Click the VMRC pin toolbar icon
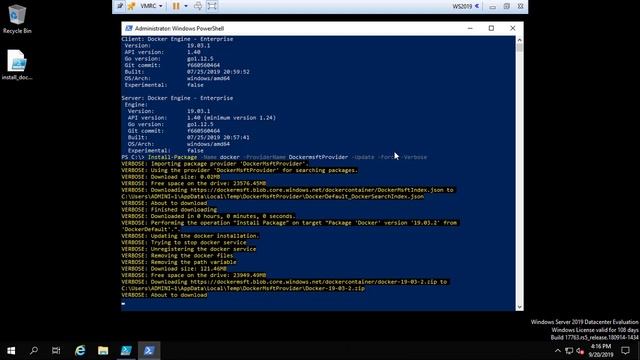 131,6
